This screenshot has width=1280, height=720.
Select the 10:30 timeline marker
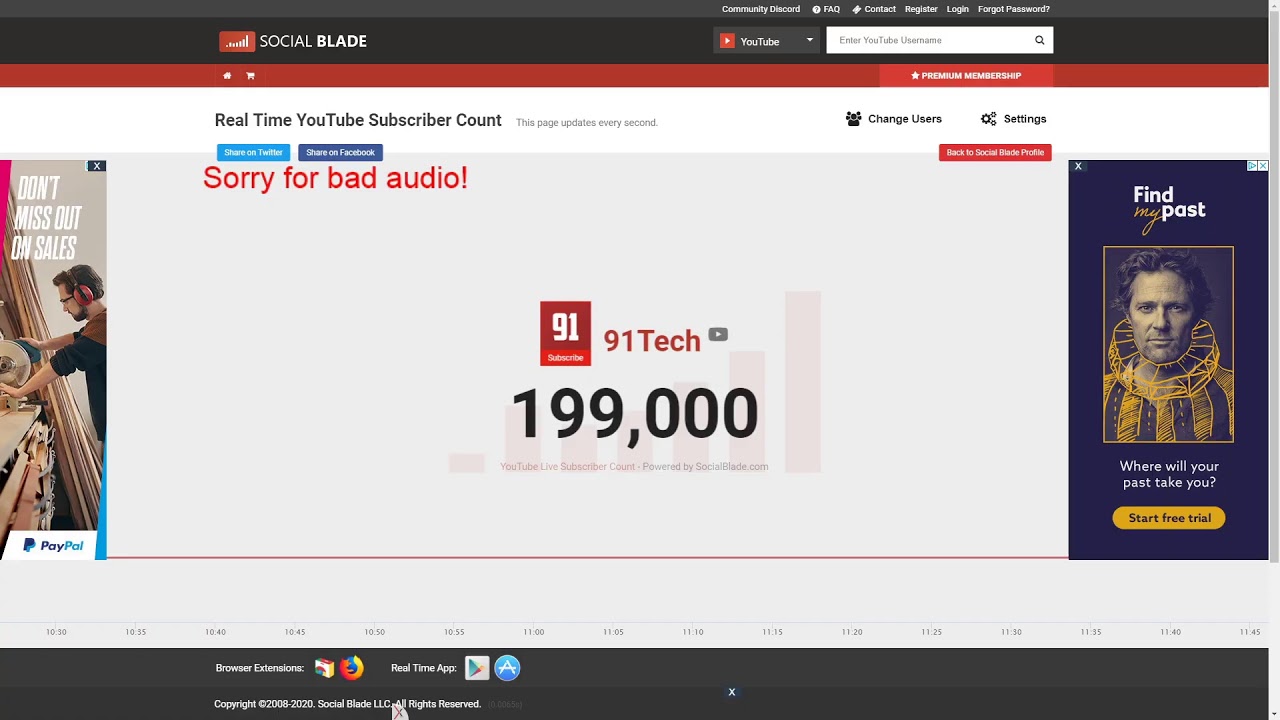point(56,632)
